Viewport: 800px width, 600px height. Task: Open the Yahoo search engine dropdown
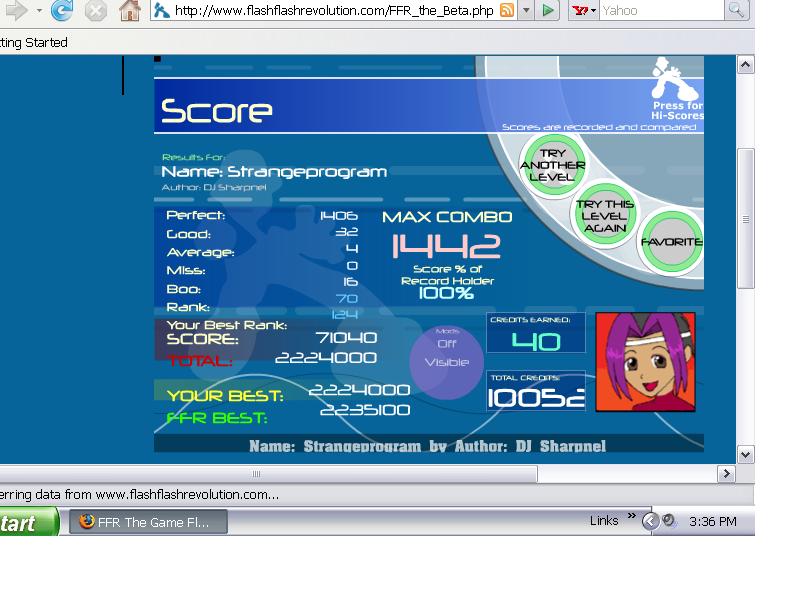pos(584,10)
